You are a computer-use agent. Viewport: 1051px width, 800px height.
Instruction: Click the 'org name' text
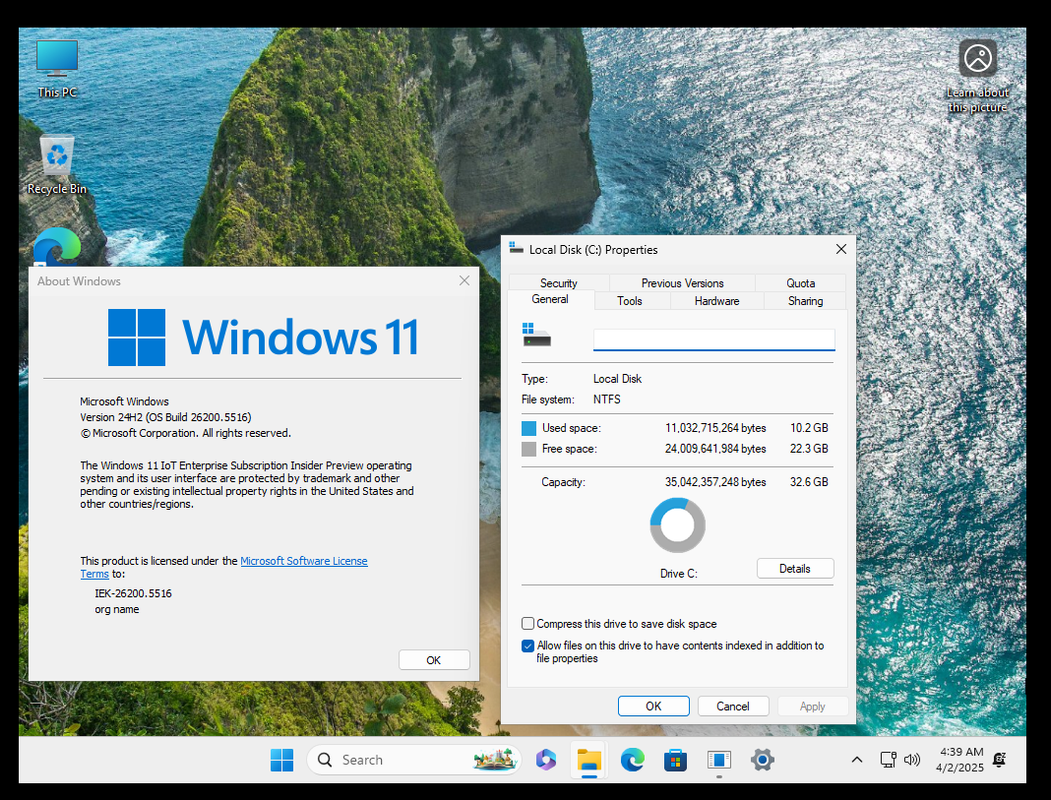tap(117, 610)
